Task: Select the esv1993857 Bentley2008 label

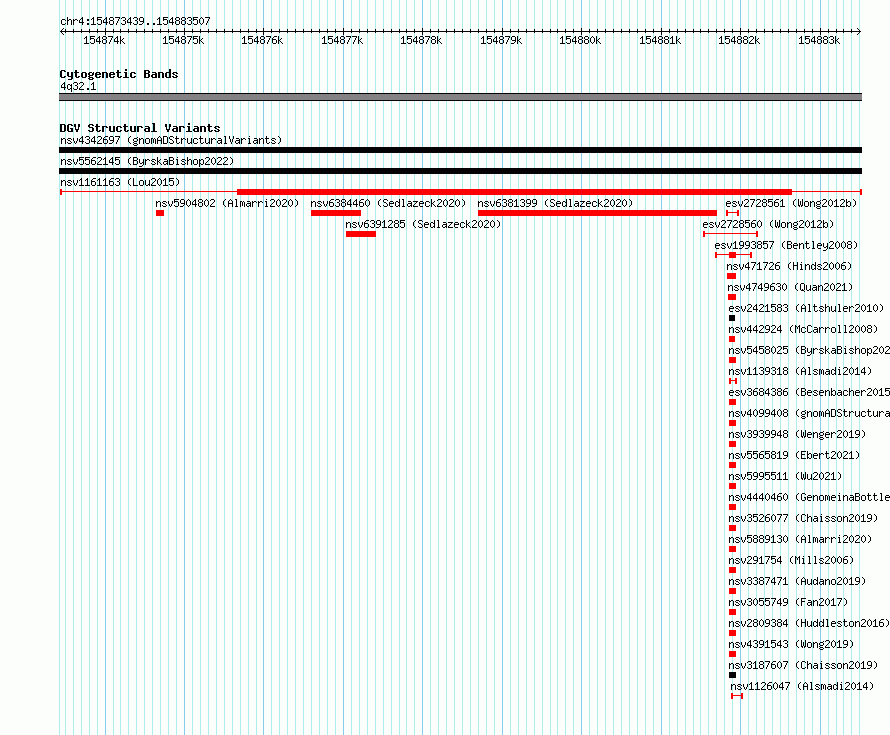Action: [786, 245]
